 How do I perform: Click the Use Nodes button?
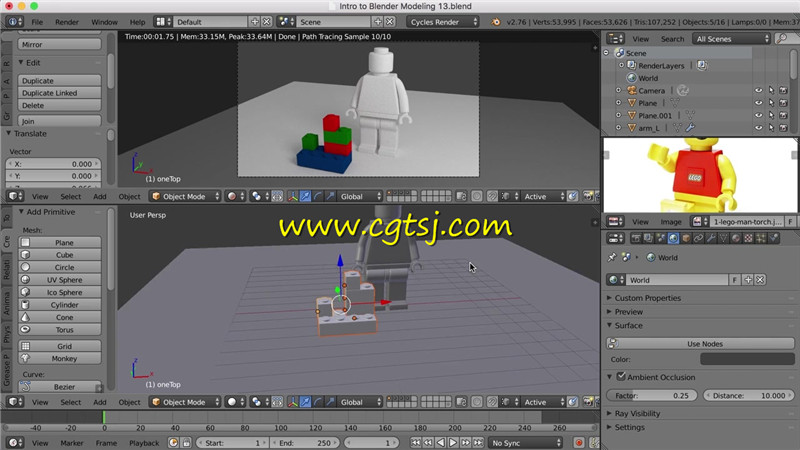point(700,344)
